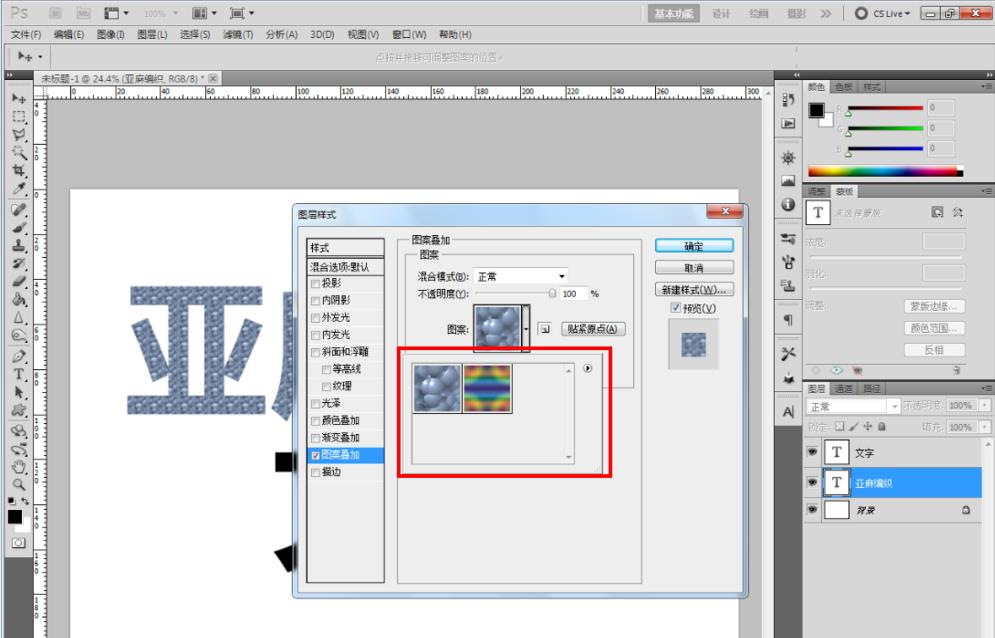Click the 贴紧原点 snap to origin button
This screenshot has width=995, height=638.
[593, 329]
